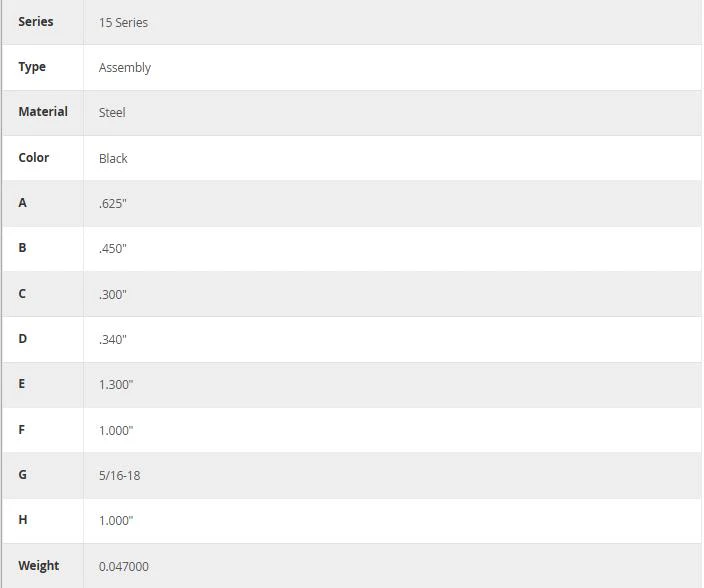The image size is (704, 588).
Task: Select the Steel material value
Action: pyautogui.click(x=112, y=112)
